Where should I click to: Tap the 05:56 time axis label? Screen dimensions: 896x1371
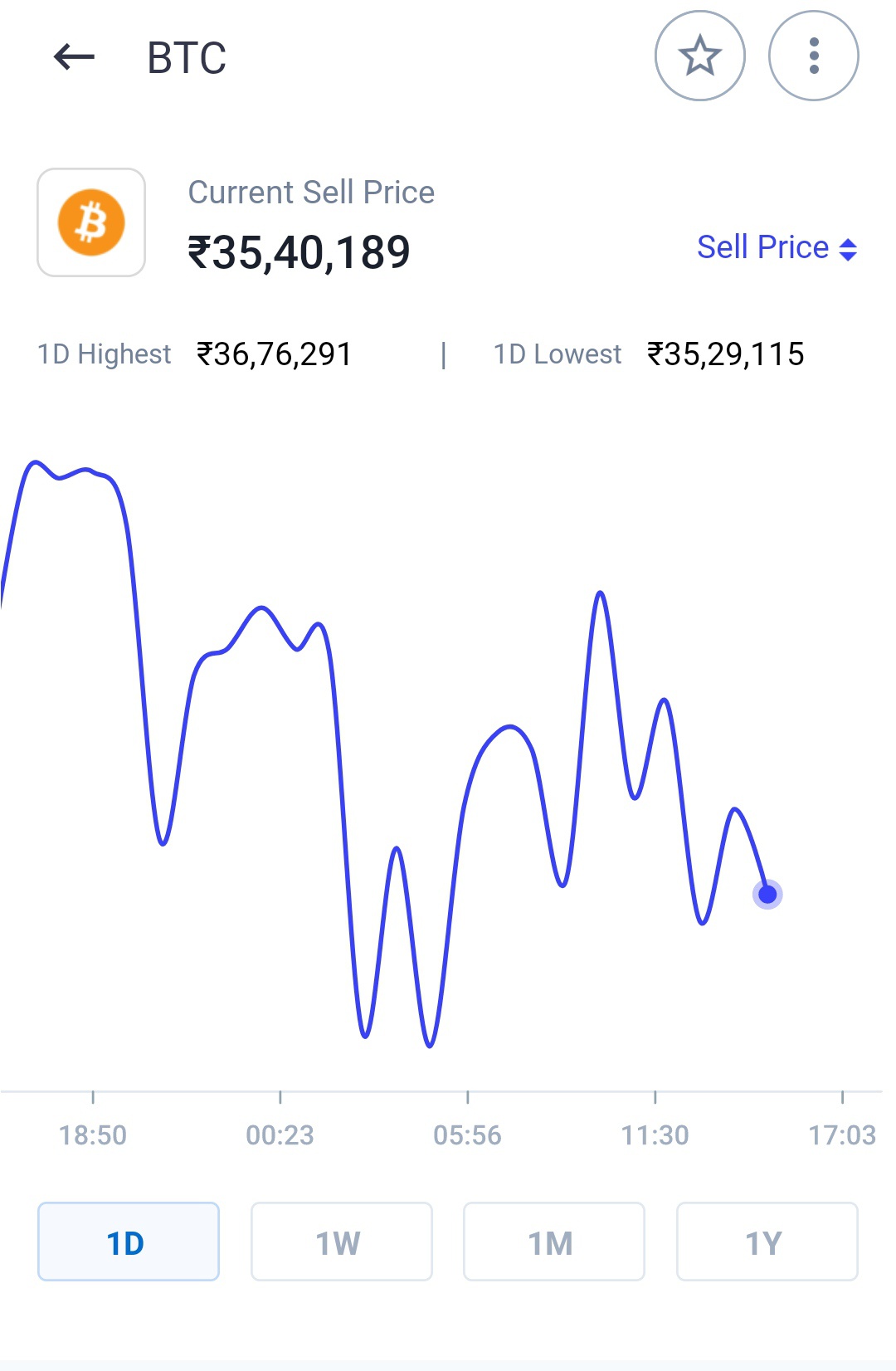click(468, 1134)
